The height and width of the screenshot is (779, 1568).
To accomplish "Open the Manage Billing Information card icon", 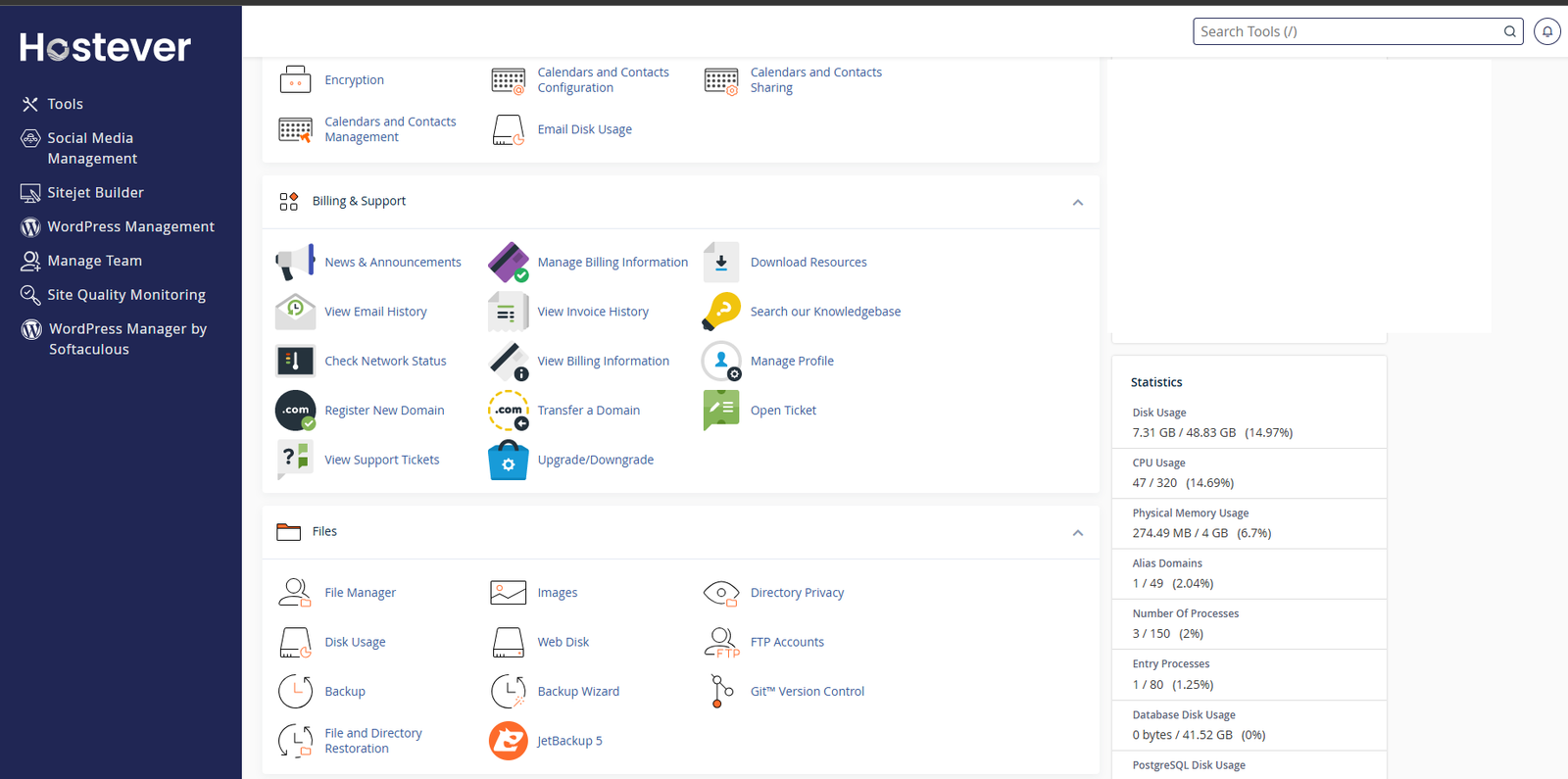I will click(508, 263).
